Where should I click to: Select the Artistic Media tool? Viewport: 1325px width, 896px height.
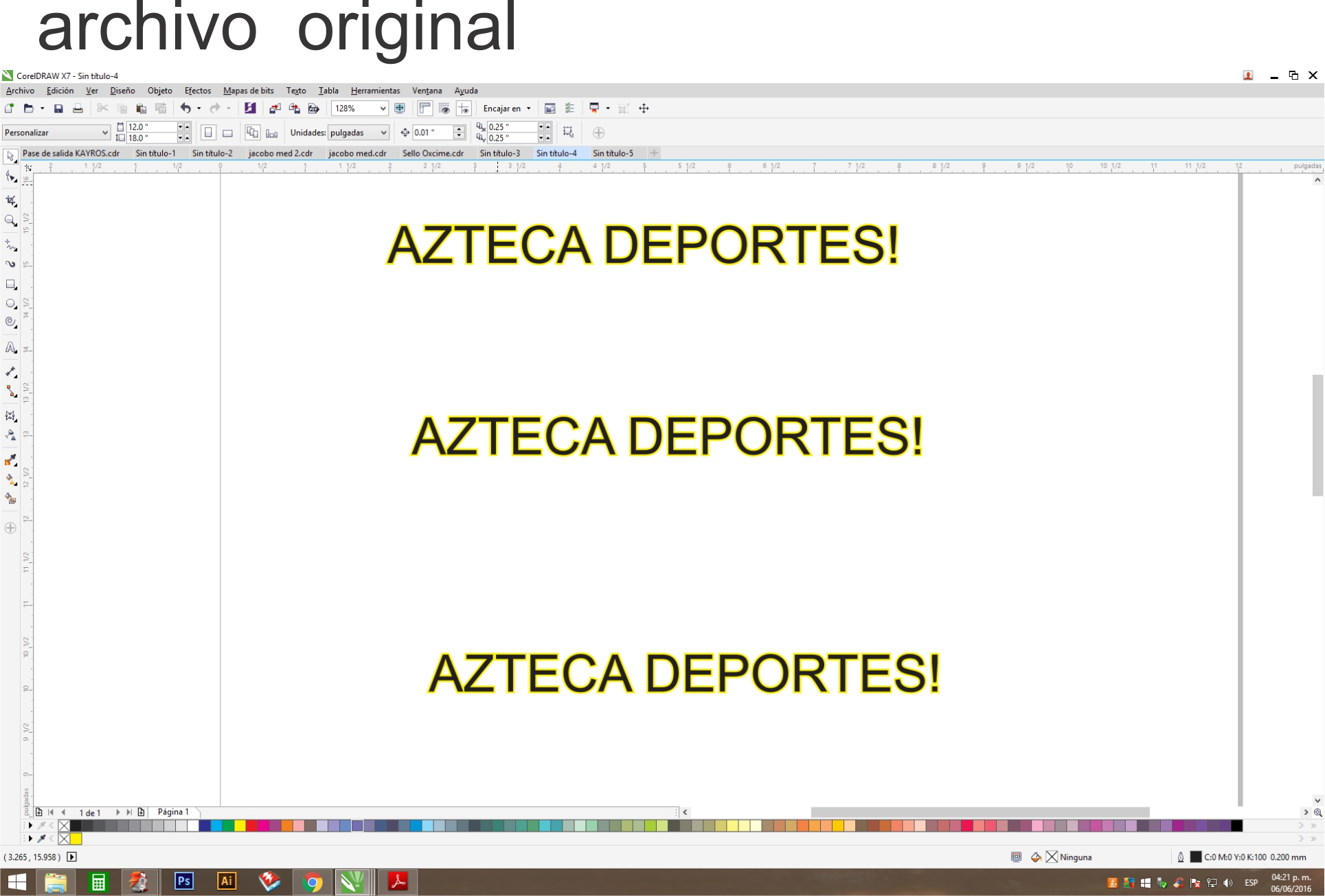11,264
